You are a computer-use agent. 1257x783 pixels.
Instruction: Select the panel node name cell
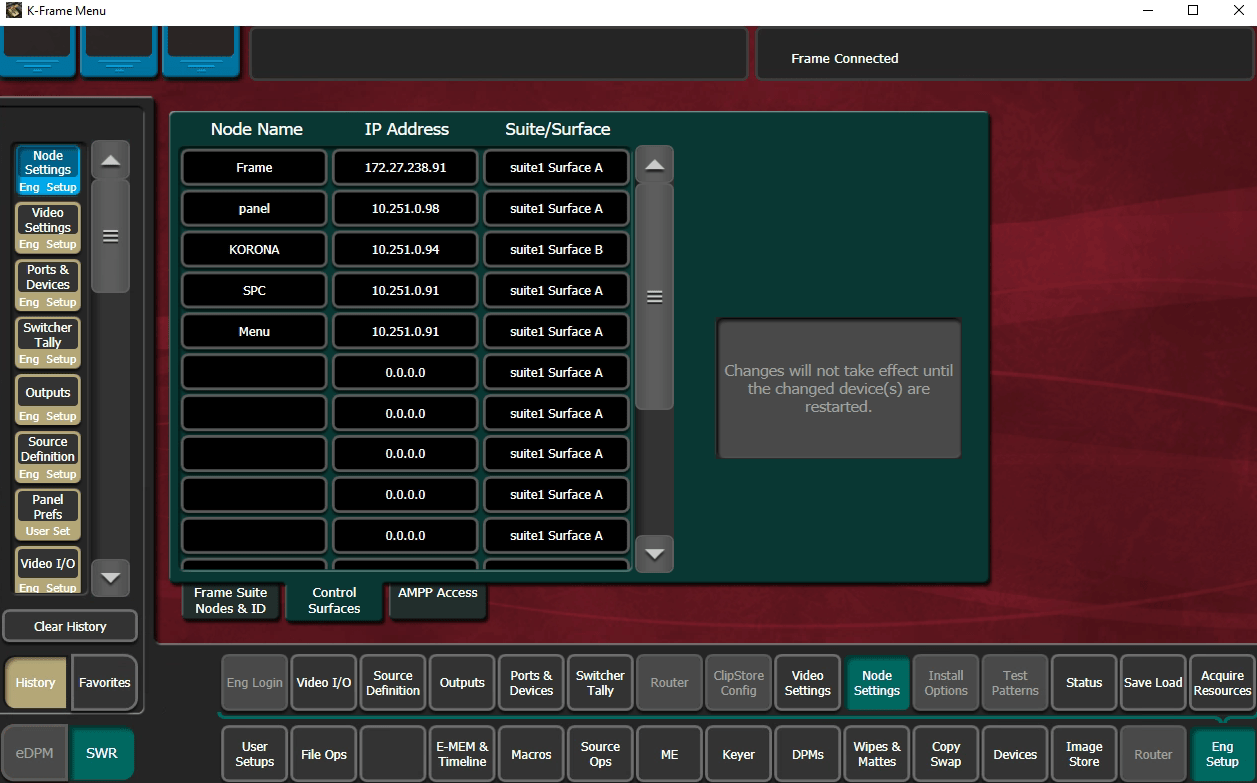point(254,209)
